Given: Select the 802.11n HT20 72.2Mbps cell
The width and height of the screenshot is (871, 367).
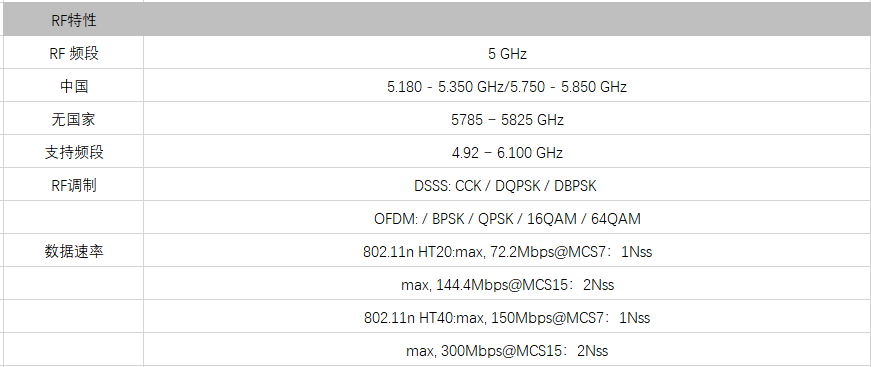Looking at the screenshot, I should (507, 251).
